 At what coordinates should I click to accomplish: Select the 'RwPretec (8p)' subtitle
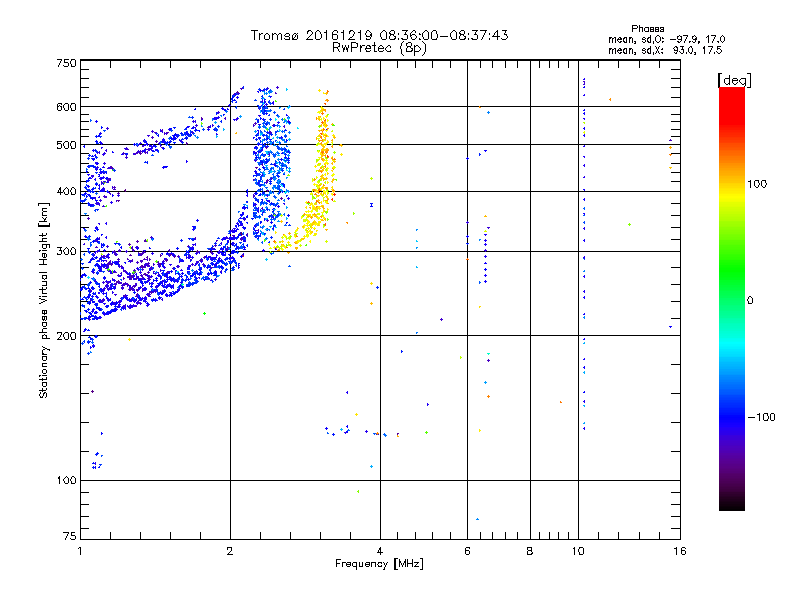(x=379, y=48)
